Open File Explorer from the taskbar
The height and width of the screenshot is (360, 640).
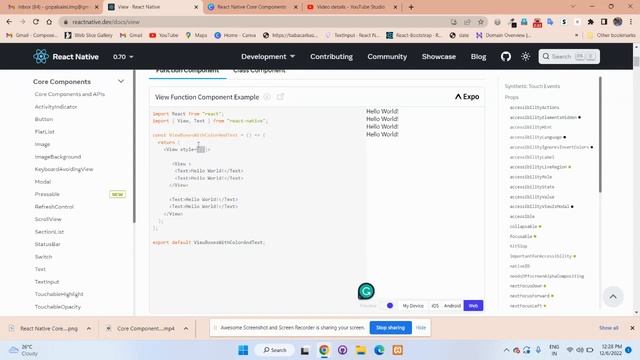(360, 350)
